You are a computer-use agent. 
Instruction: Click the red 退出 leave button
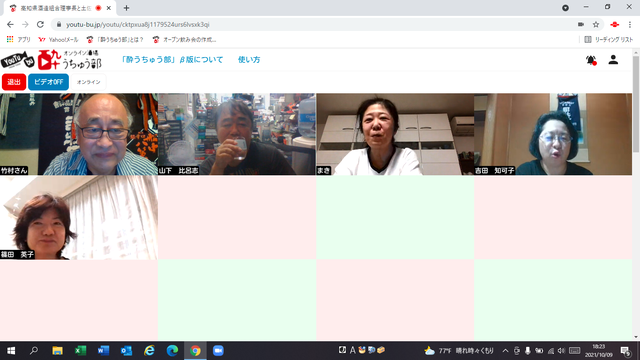[x=14, y=82]
